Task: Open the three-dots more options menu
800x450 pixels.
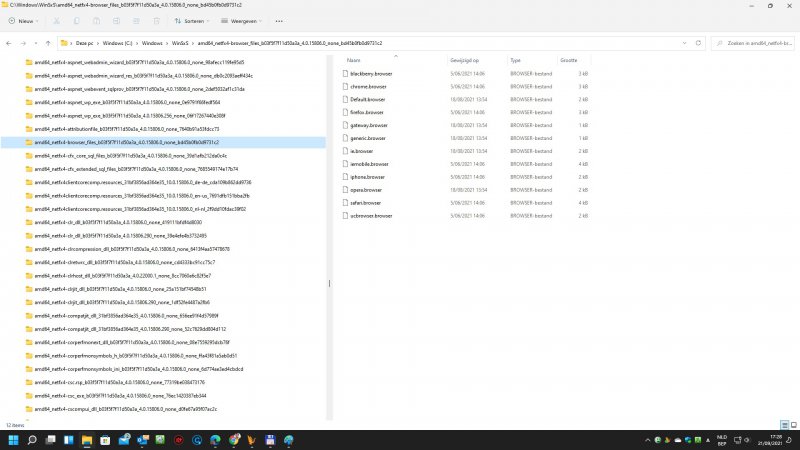Action: coord(281,19)
